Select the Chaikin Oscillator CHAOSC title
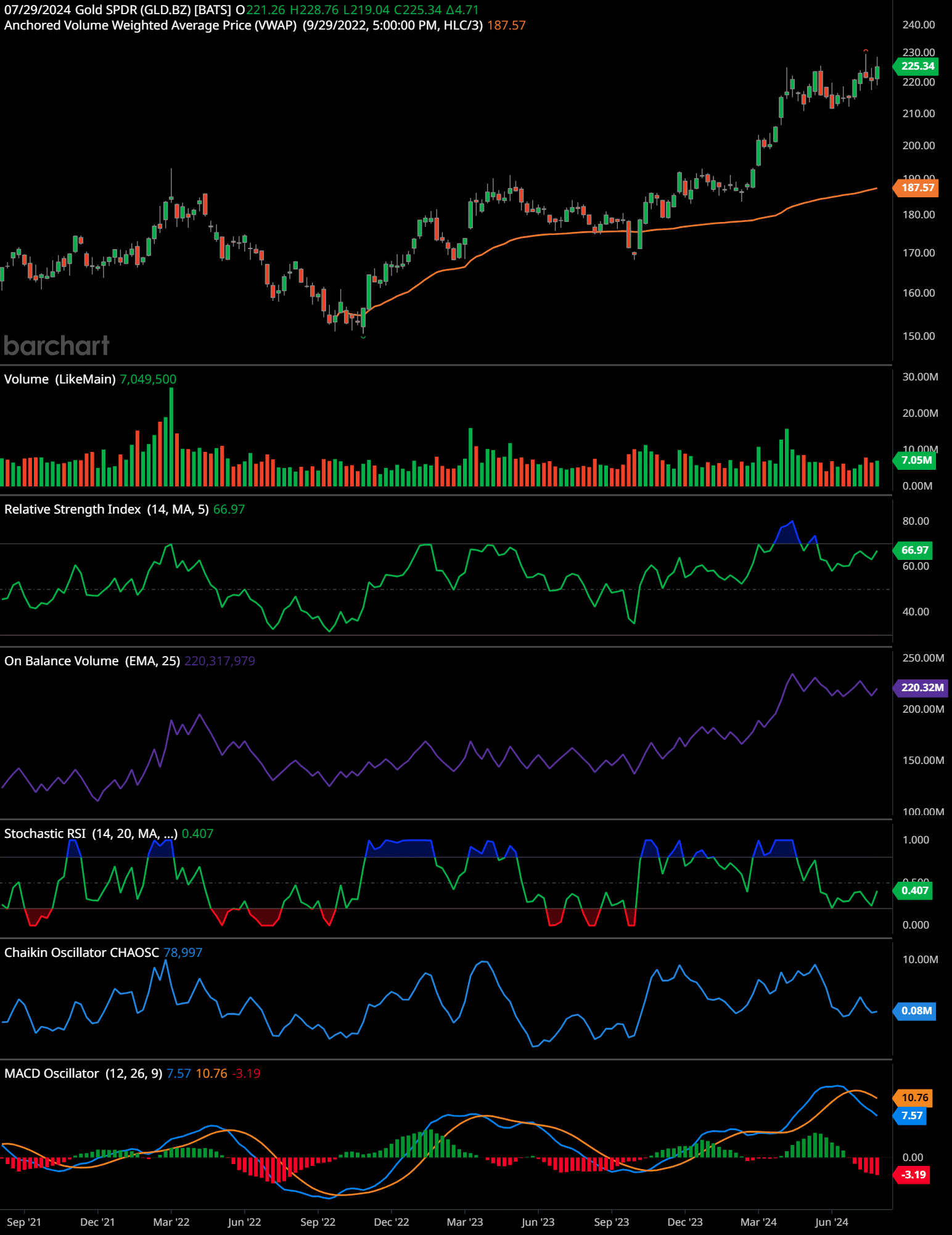952x1235 pixels. 82,953
